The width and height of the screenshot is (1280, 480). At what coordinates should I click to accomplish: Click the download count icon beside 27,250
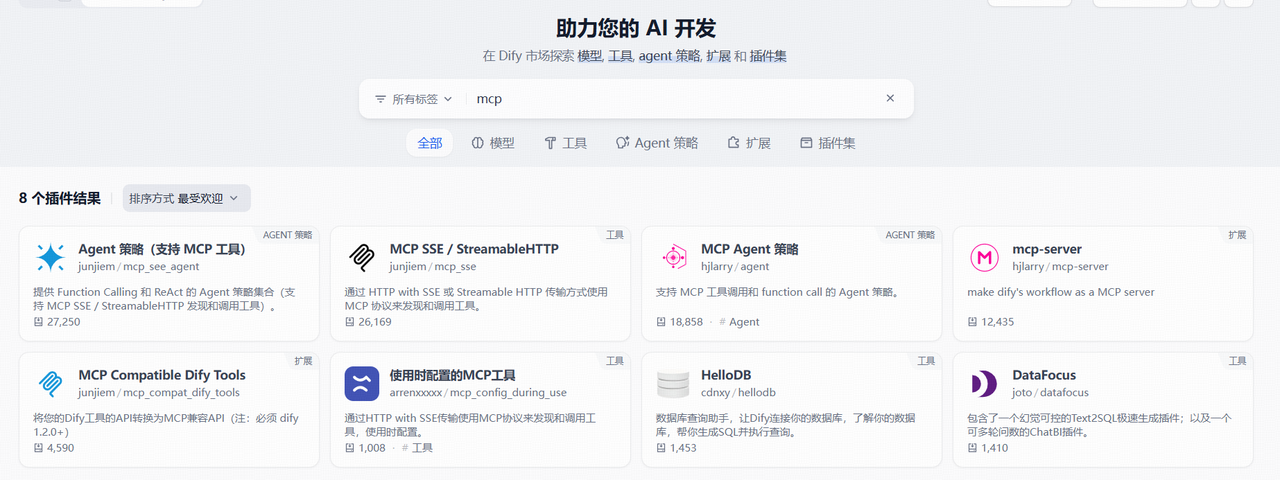39,322
